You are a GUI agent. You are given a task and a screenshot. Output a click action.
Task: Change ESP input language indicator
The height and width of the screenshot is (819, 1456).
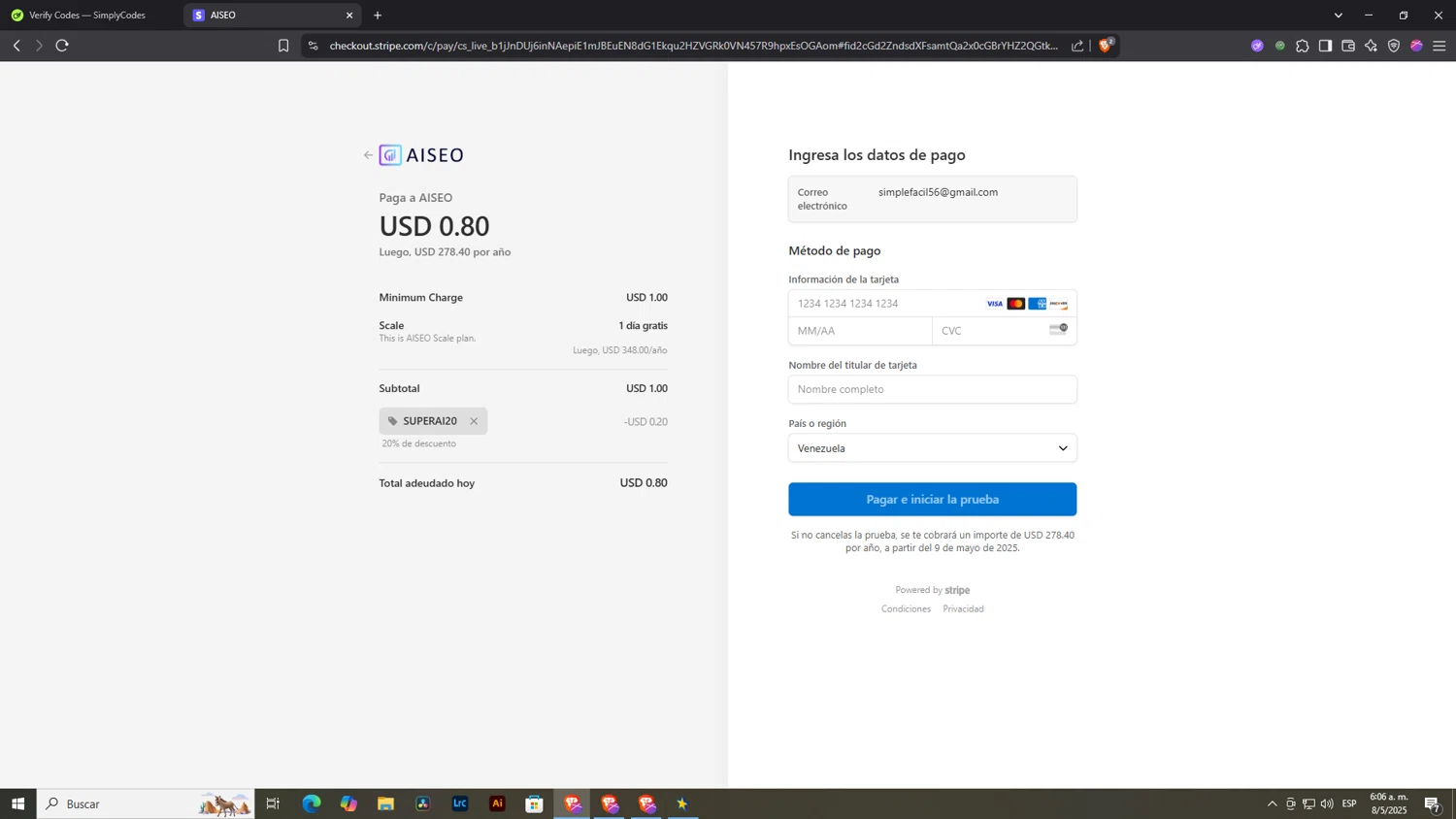pyautogui.click(x=1349, y=803)
